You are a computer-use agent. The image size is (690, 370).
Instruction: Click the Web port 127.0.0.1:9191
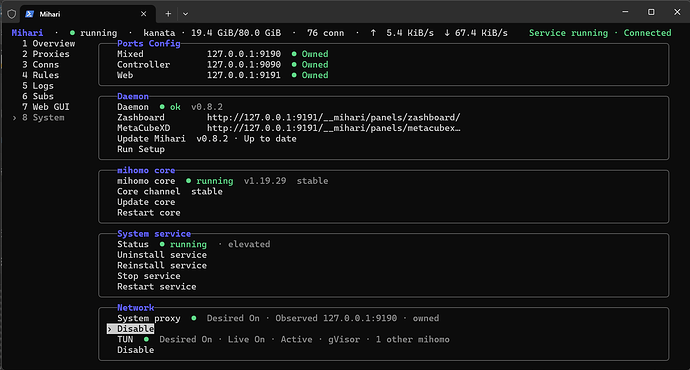(244, 75)
